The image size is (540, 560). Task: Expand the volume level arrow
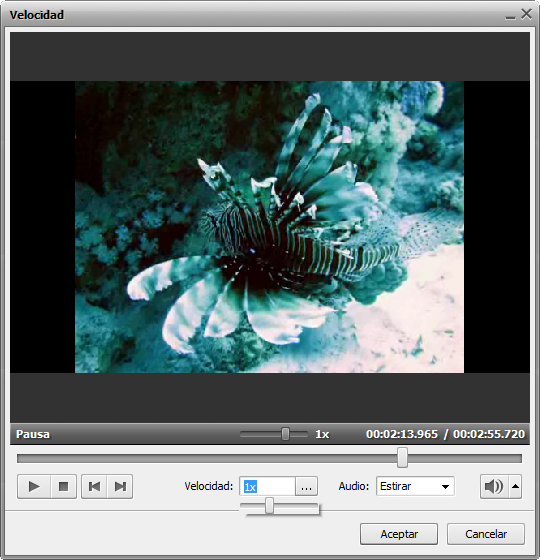(515, 486)
